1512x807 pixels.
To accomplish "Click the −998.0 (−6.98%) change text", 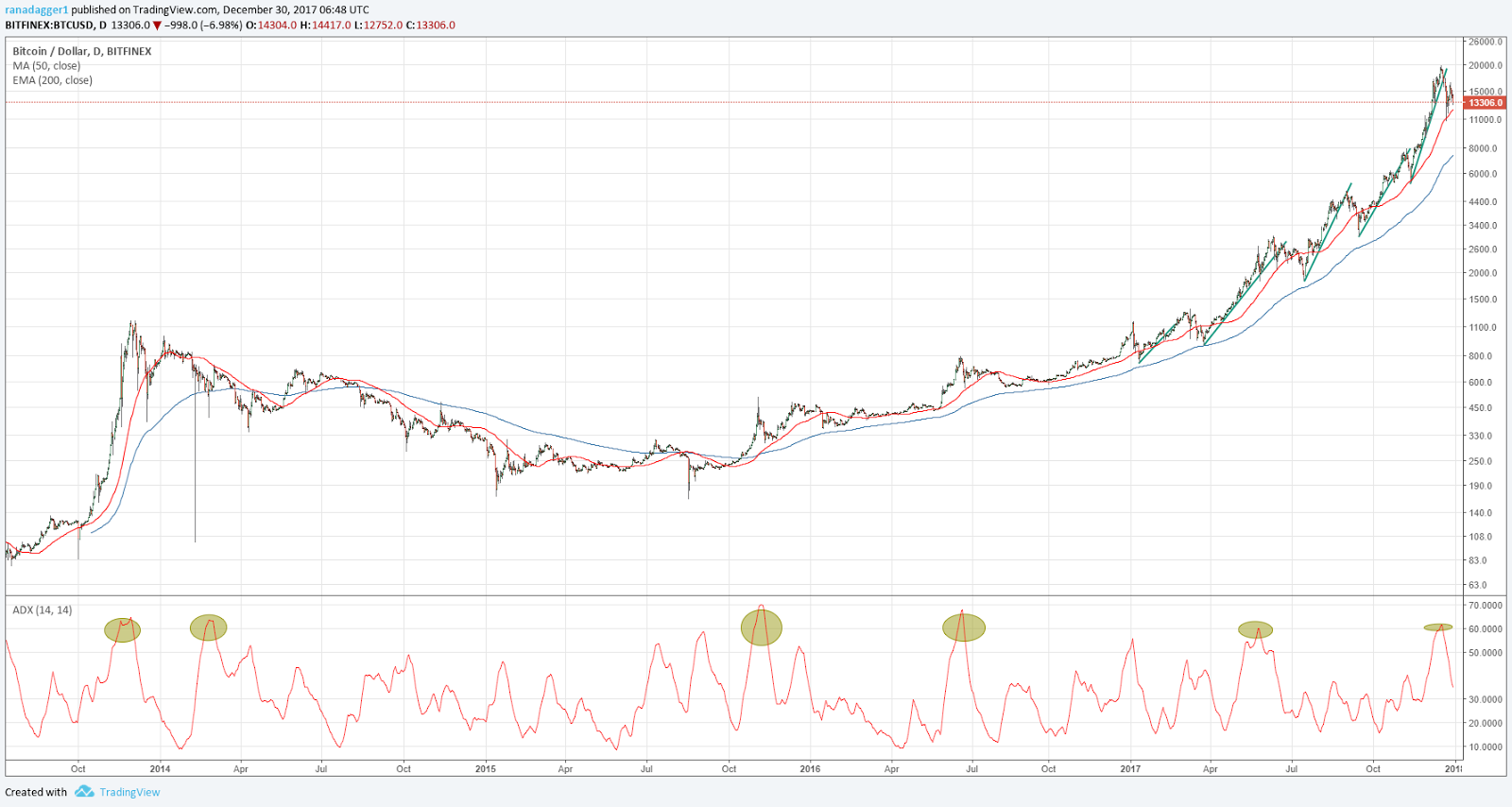I will pos(203,26).
